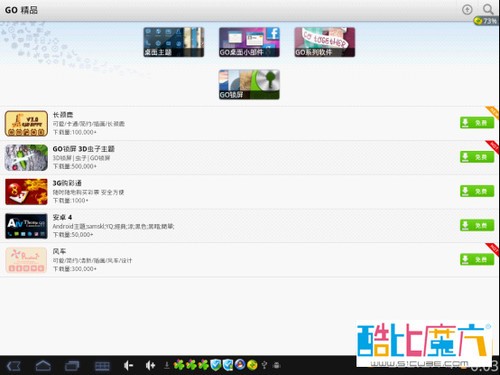
Task: Select the 下载量:500,000+ text
Action: point(75,166)
